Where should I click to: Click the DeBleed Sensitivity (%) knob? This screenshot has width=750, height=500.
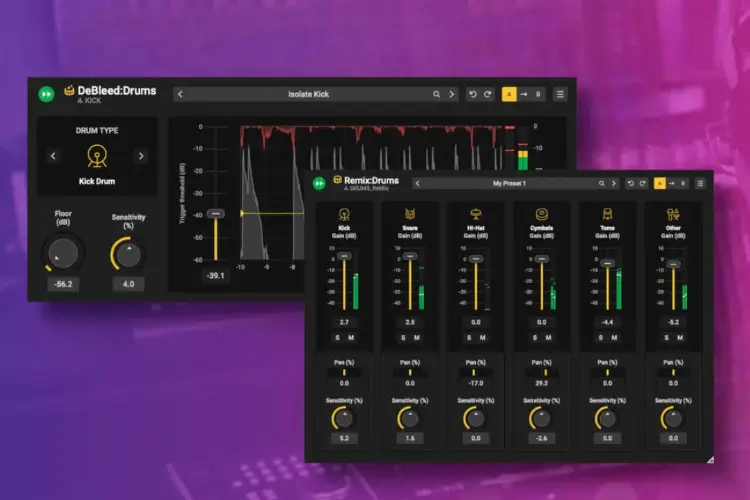click(x=128, y=255)
